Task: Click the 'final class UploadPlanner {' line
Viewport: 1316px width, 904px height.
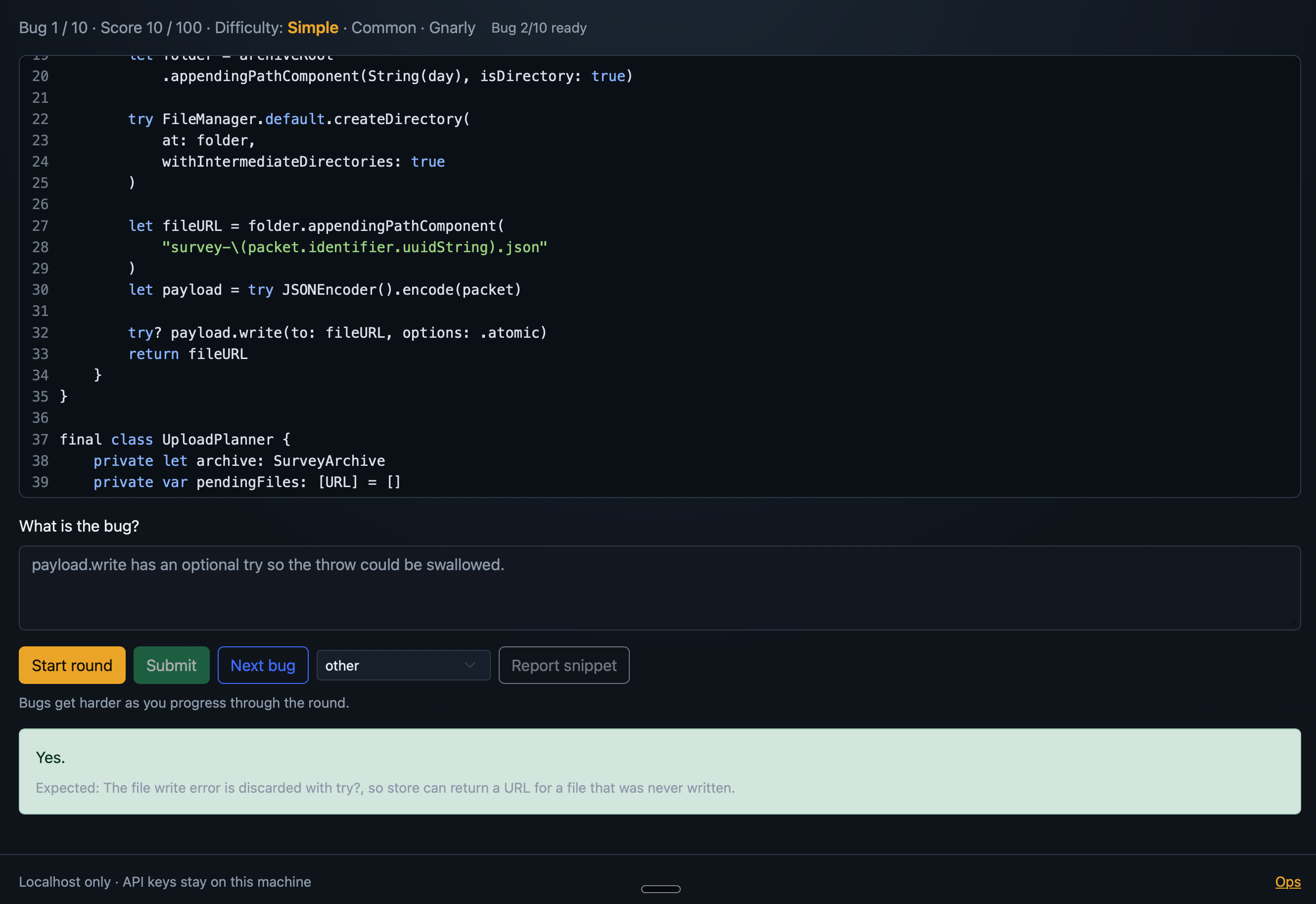Action: 175,440
